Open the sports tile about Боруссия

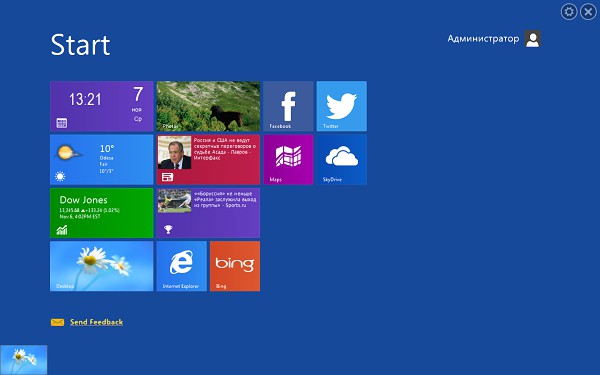point(208,213)
